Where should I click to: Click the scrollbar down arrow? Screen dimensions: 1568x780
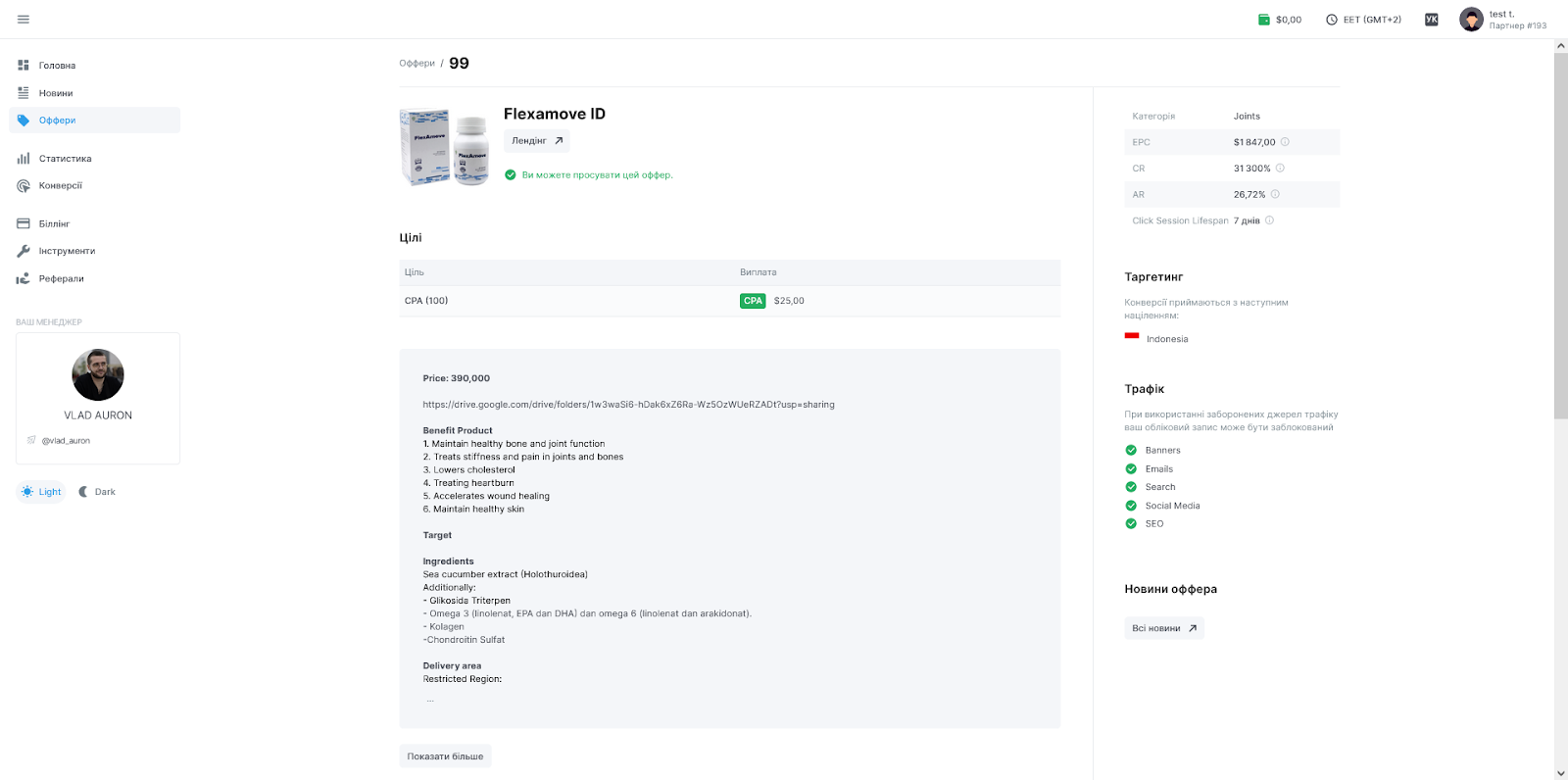[1561, 773]
